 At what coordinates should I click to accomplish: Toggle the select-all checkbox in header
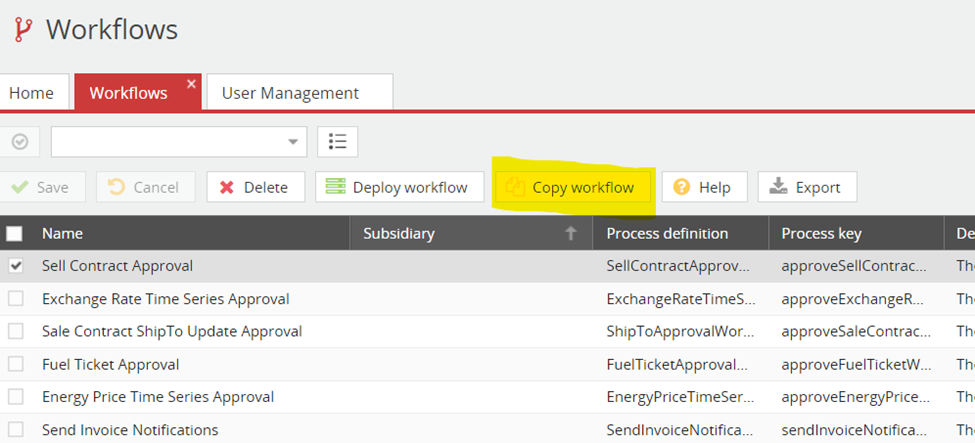[x=15, y=233]
